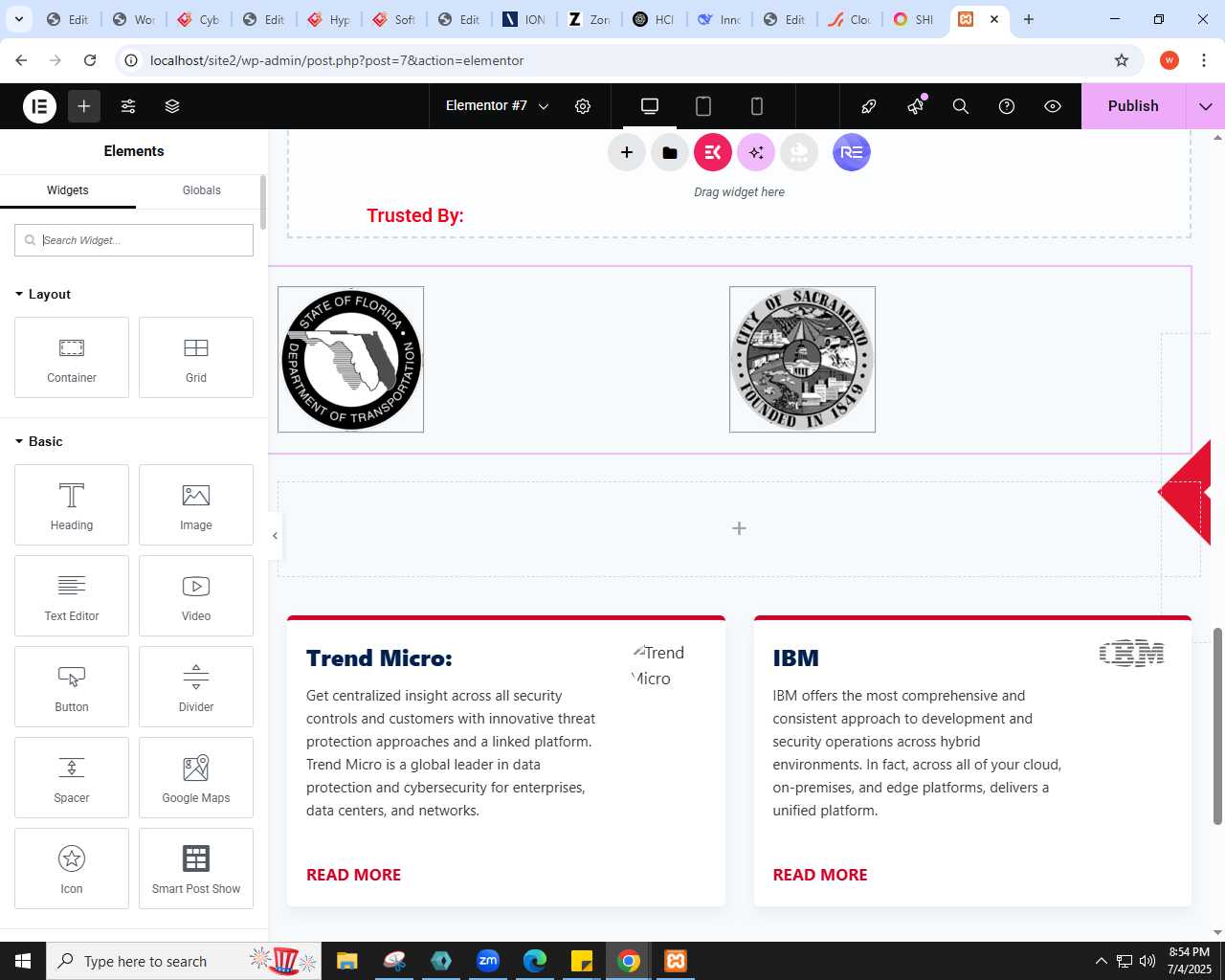Viewport: 1225px width, 980px height.
Task: Select the Google Maps widget
Action: 196,778
